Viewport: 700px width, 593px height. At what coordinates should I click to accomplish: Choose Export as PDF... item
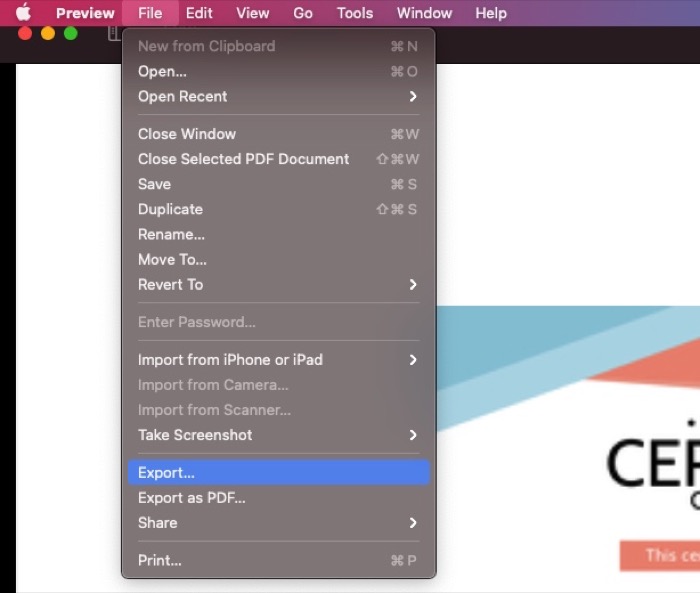point(279,498)
